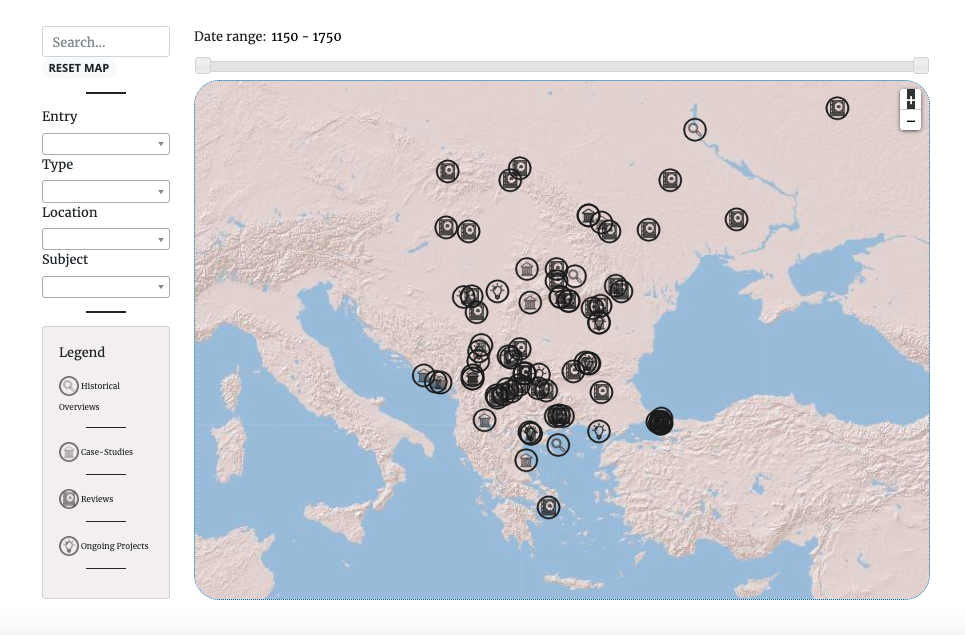Click the Historical Overviews legend icon
The width and height of the screenshot is (965, 635).
[x=69, y=386]
